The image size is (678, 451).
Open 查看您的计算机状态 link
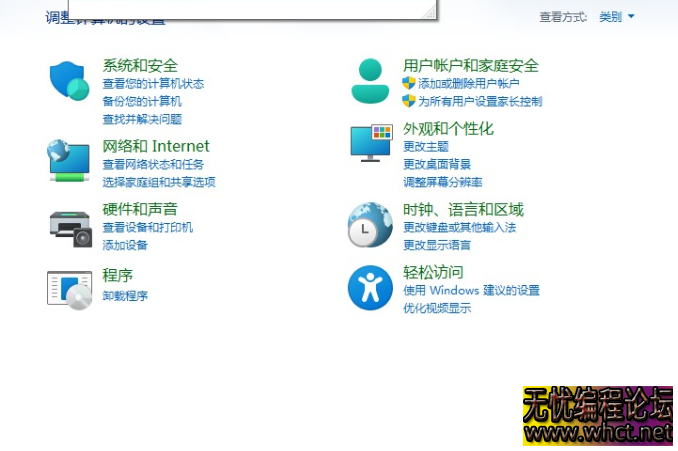coord(153,84)
